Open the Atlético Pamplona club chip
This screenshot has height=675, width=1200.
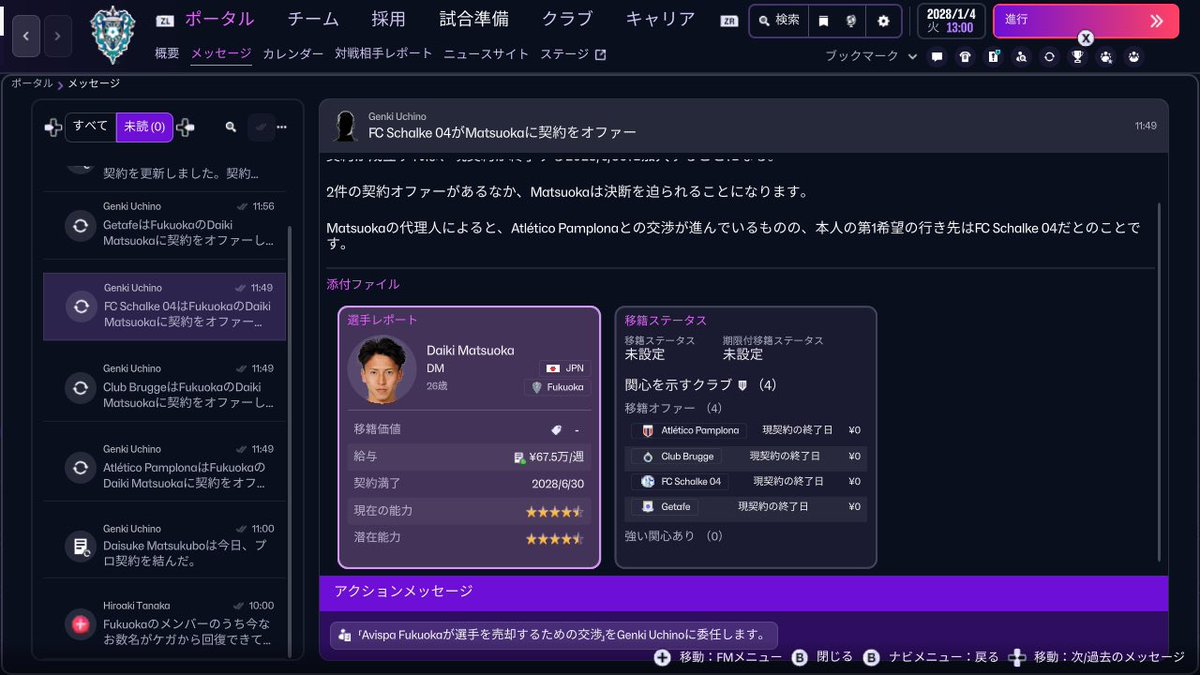click(x=688, y=431)
